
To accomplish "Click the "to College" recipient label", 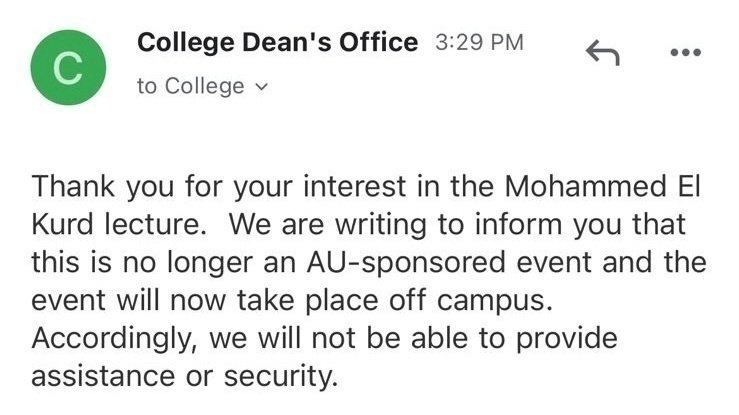I will (x=190, y=87).
